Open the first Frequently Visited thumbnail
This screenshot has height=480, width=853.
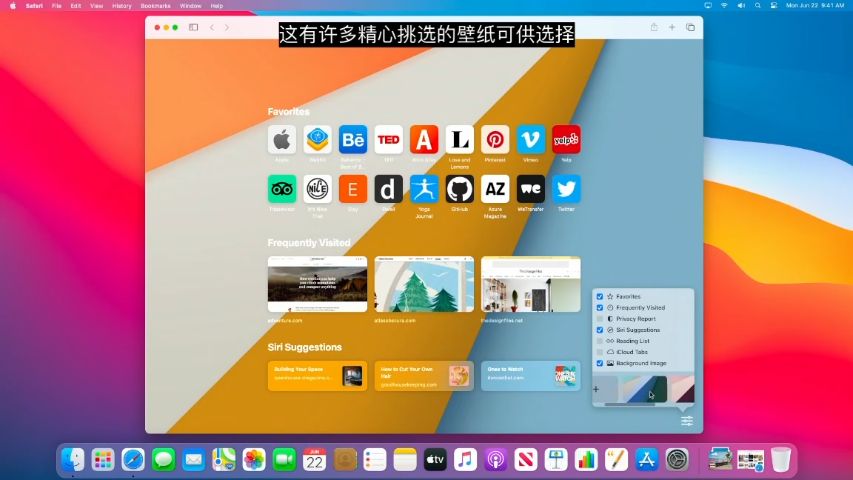pyautogui.click(x=317, y=284)
